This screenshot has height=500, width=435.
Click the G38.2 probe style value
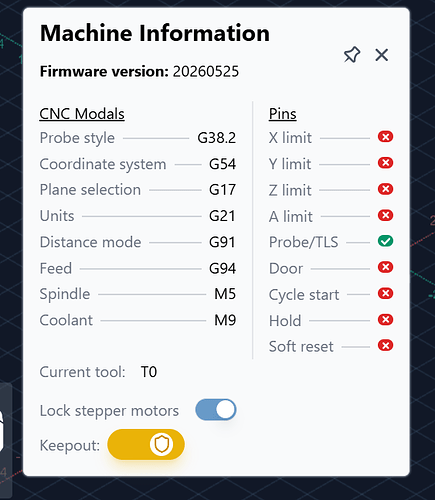[x=217, y=138]
